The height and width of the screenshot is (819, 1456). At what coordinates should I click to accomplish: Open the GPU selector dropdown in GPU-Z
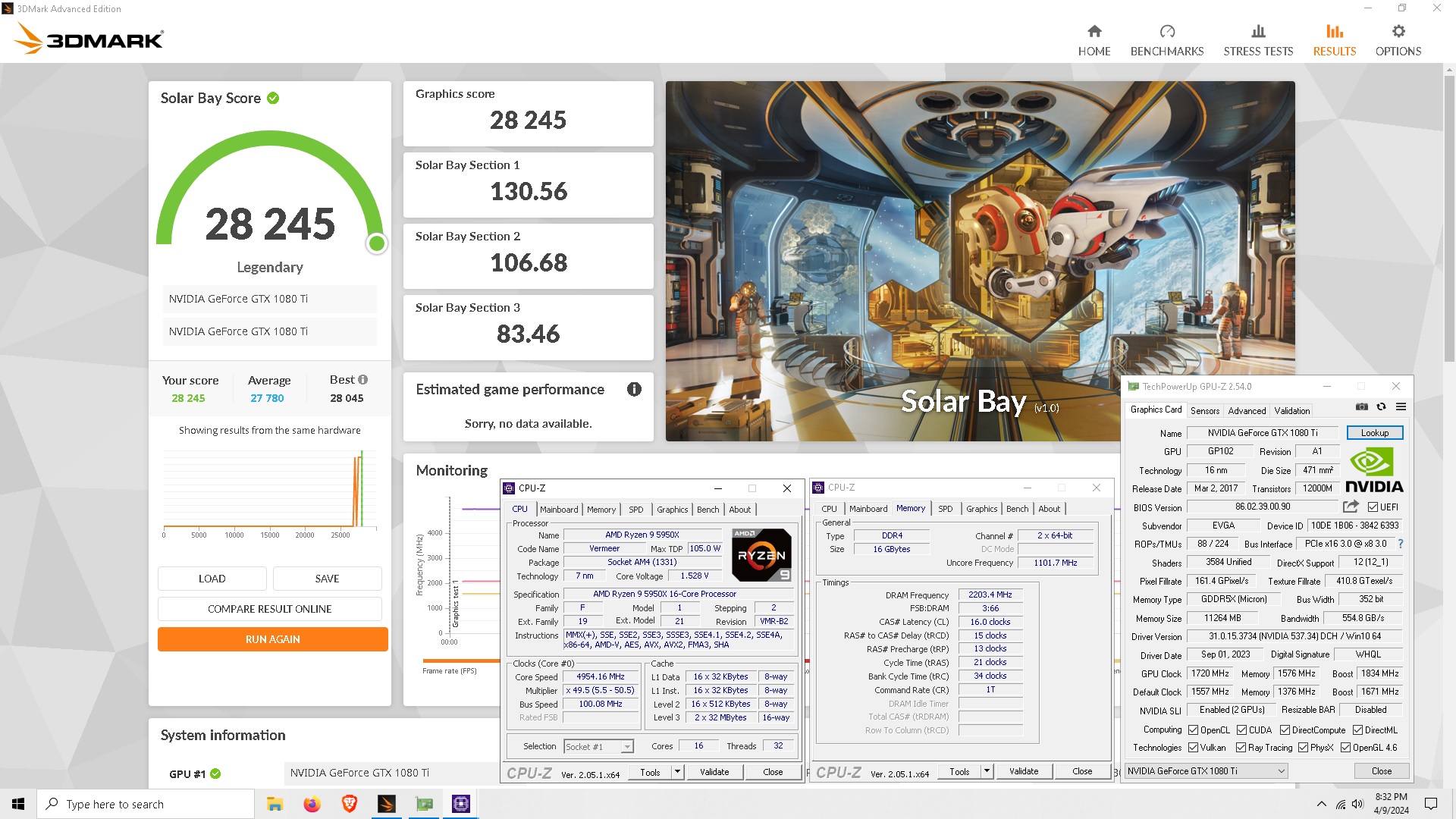click(1206, 771)
